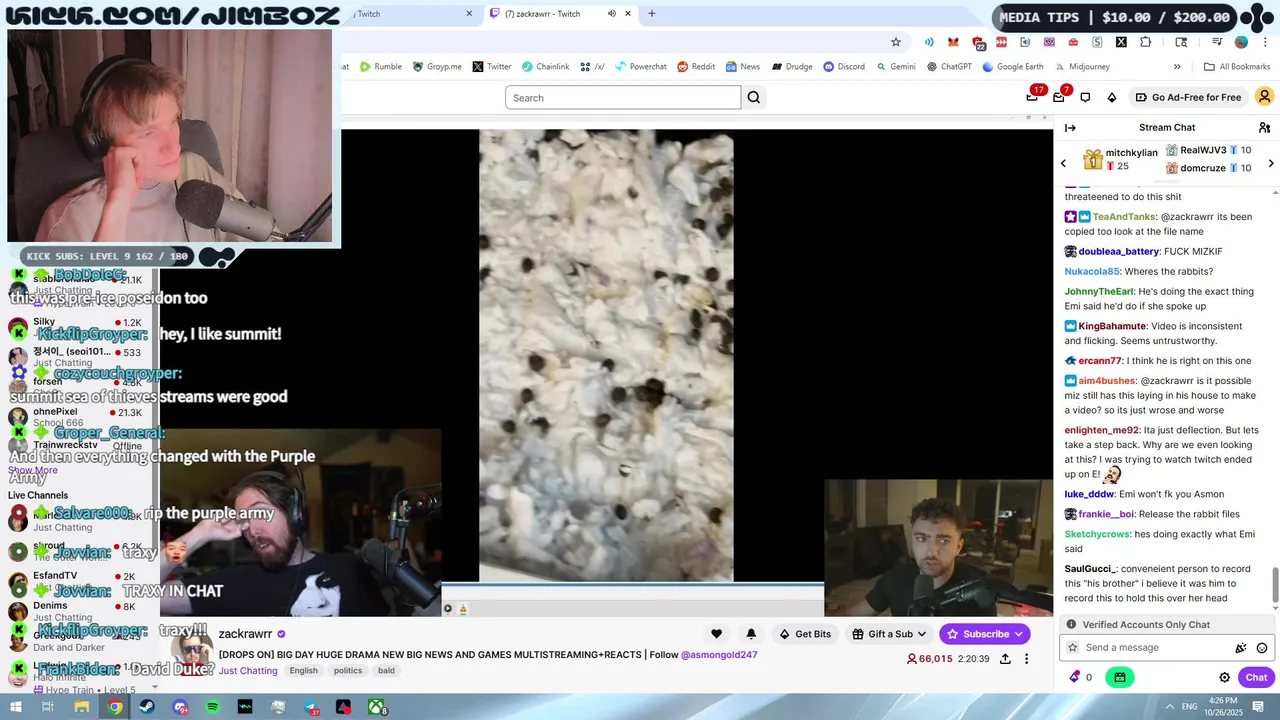1280x720 pixels.
Task: Open the Twitch notifications inbox icon with 17 badge
Action: coord(1033,96)
